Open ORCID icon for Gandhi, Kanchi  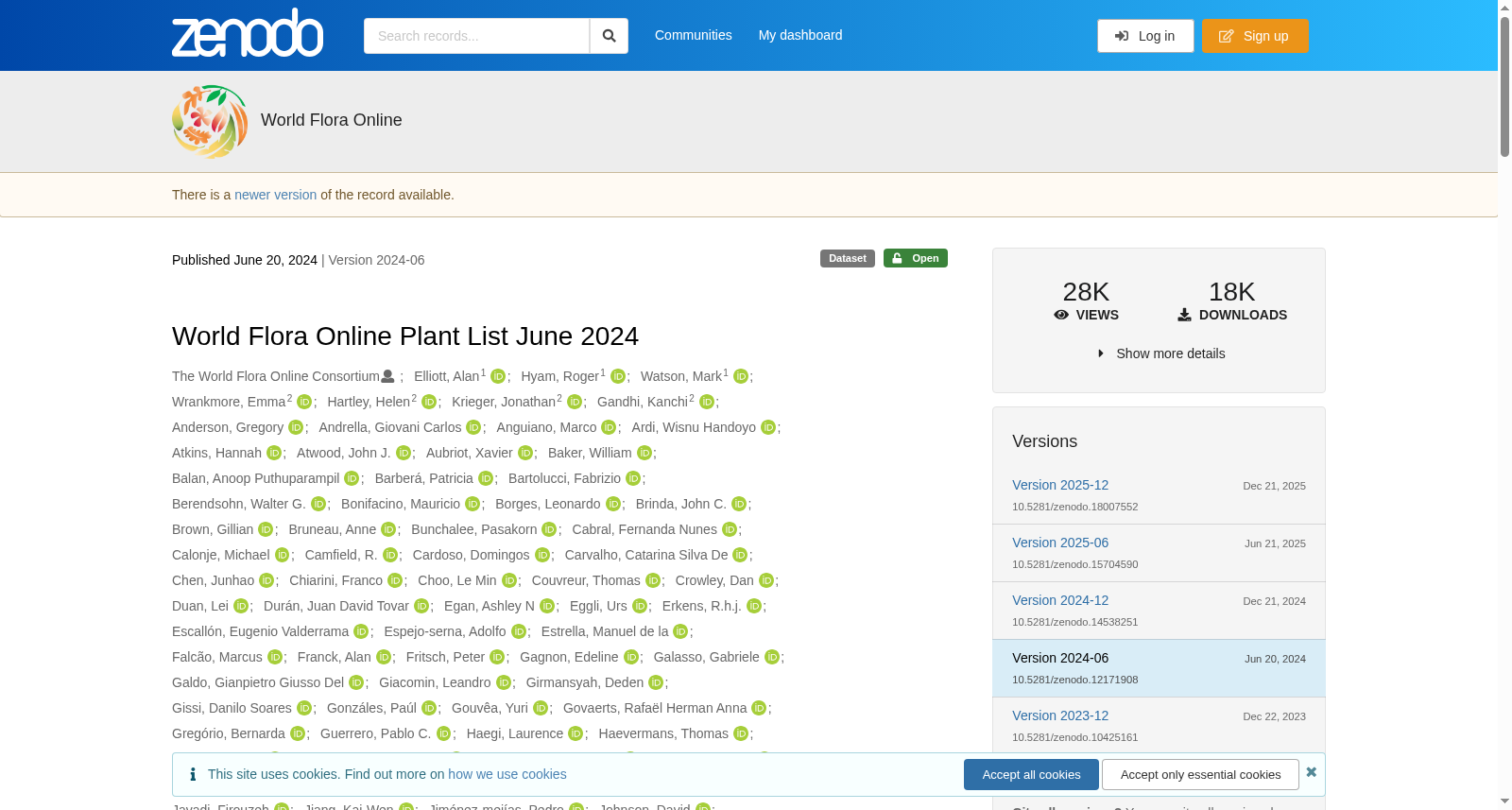707,402
